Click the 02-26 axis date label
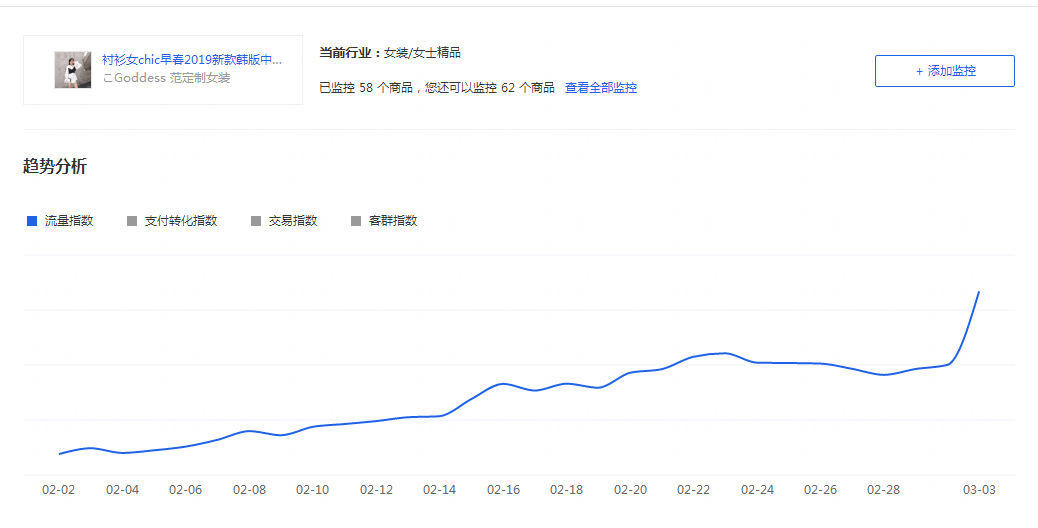Viewport: 1038px width, 528px height. (821, 490)
